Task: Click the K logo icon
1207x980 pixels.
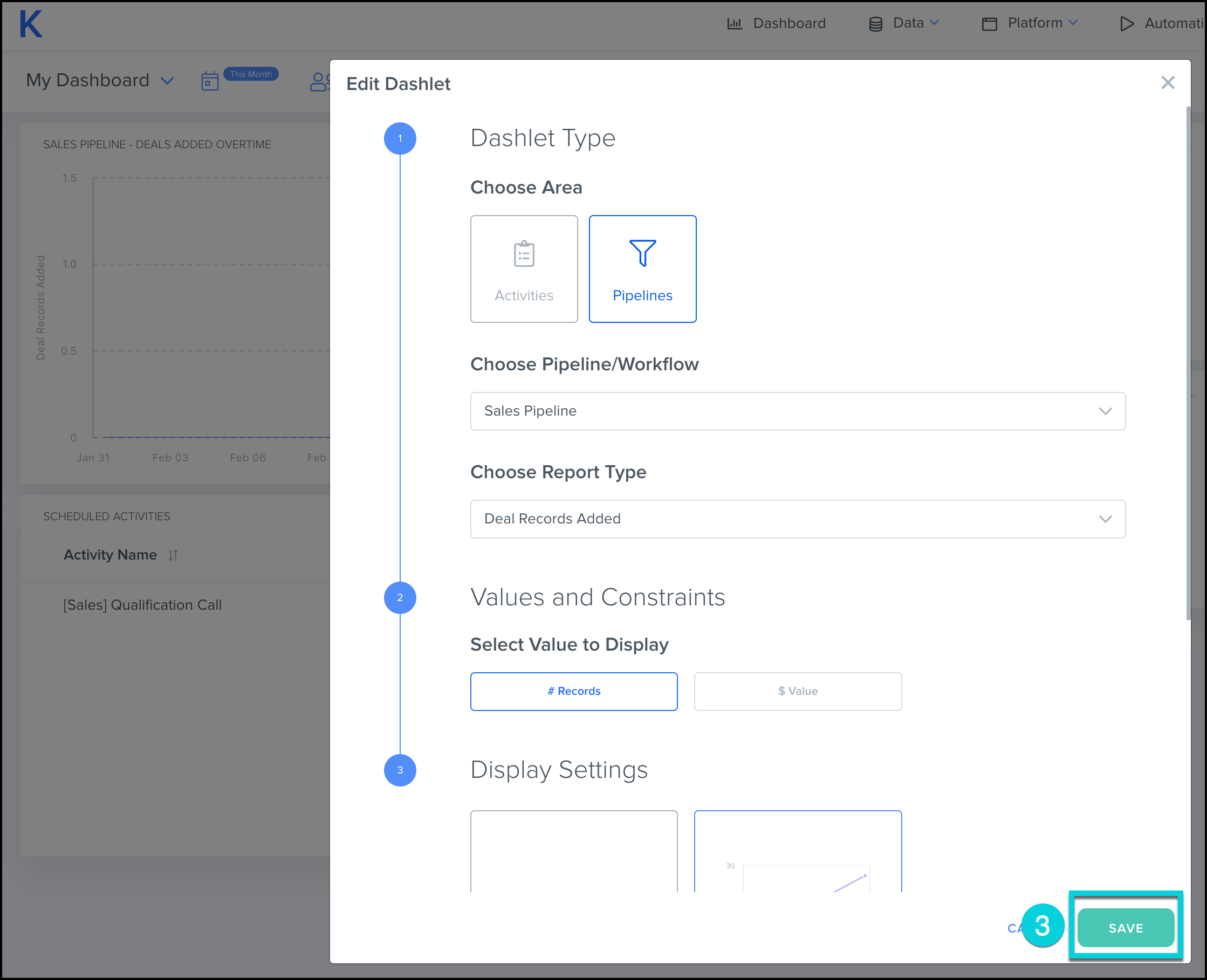Action: (31, 25)
